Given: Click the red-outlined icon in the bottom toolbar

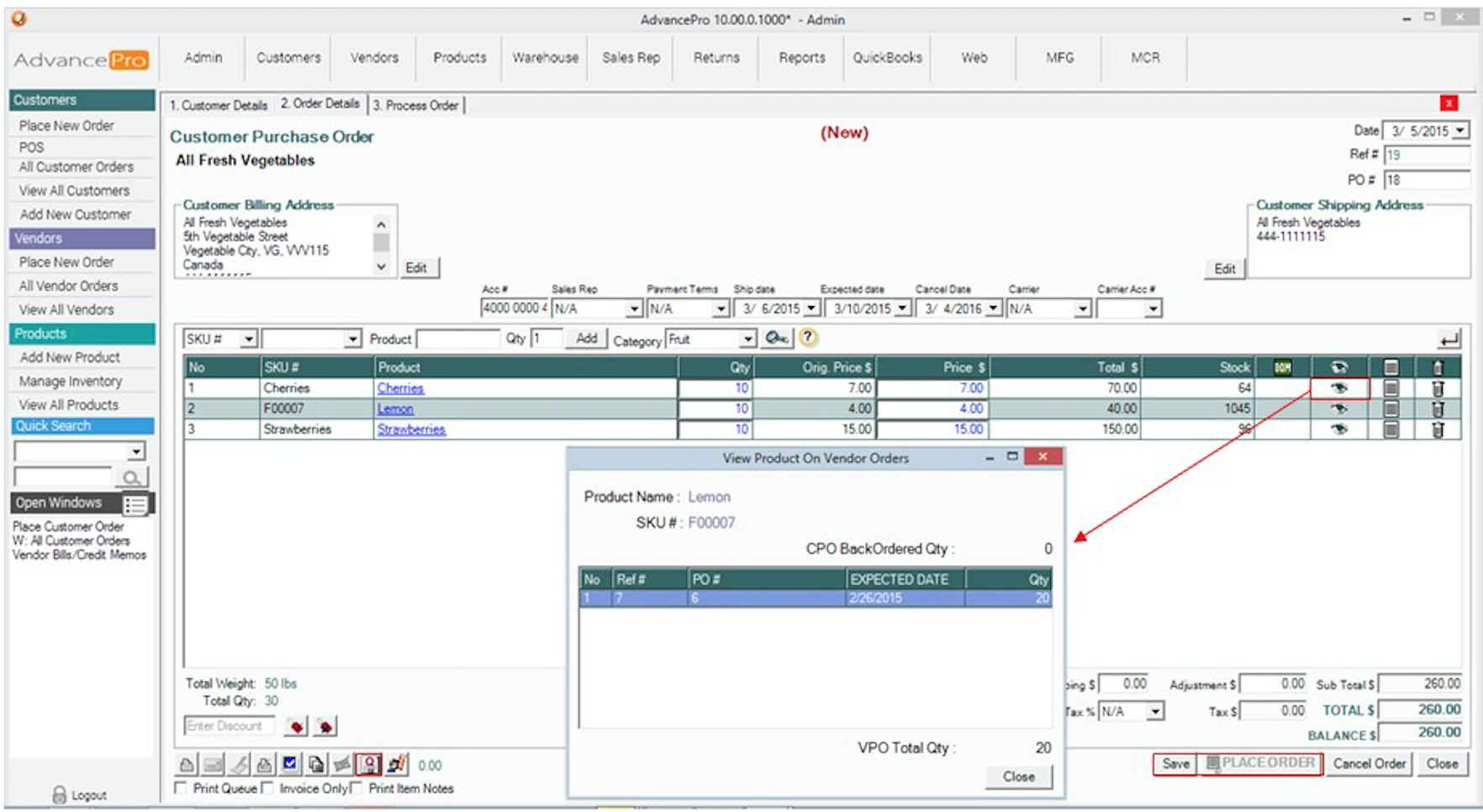Looking at the screenshot, I should pyautogui.click(x=369, y=764).
